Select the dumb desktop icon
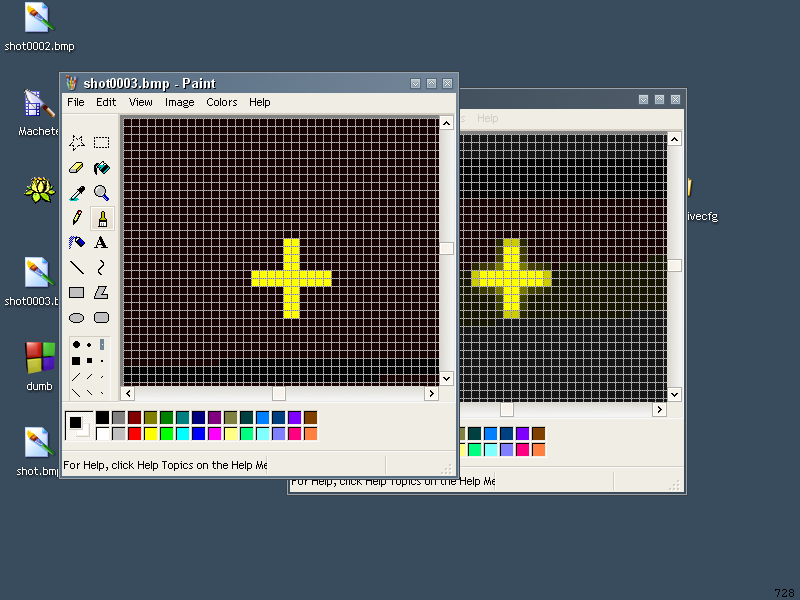The height and width of the screenshot is (600, 800). tap(39, 358)
